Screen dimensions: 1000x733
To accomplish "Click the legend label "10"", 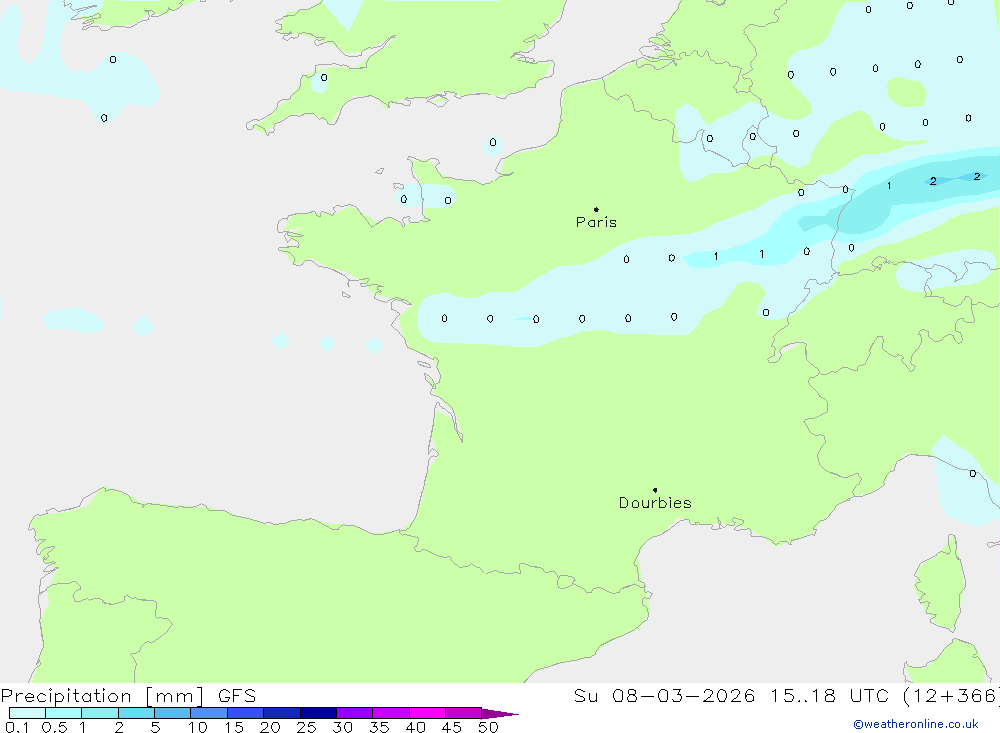I will tap(197, 727).
